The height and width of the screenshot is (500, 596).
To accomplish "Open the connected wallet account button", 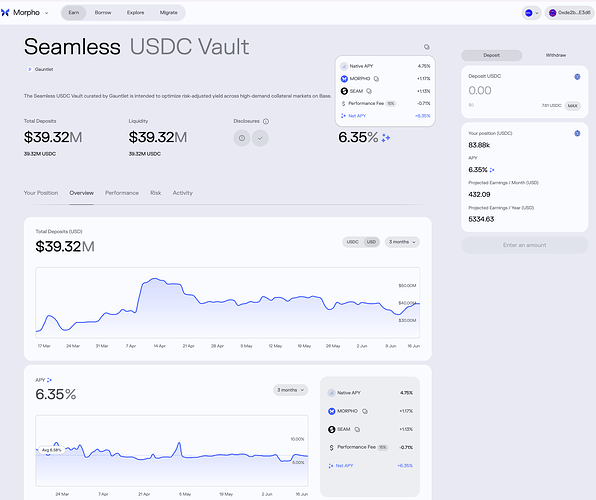I will 569,13.
